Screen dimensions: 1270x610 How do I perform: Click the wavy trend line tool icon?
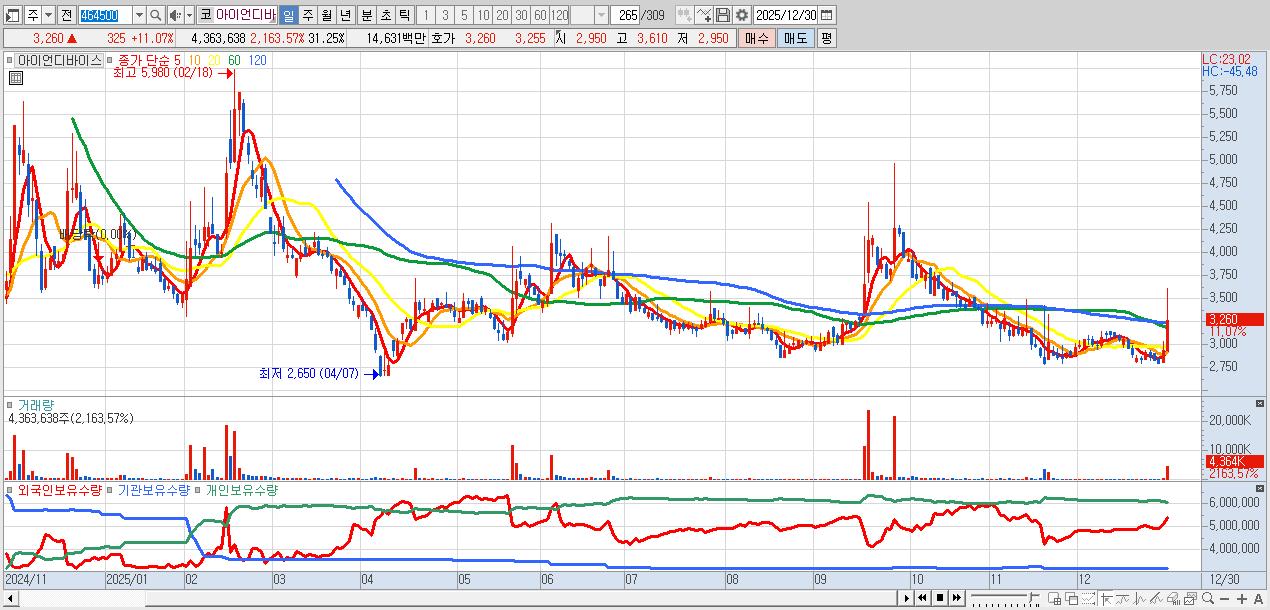[x=1122, y=599]
